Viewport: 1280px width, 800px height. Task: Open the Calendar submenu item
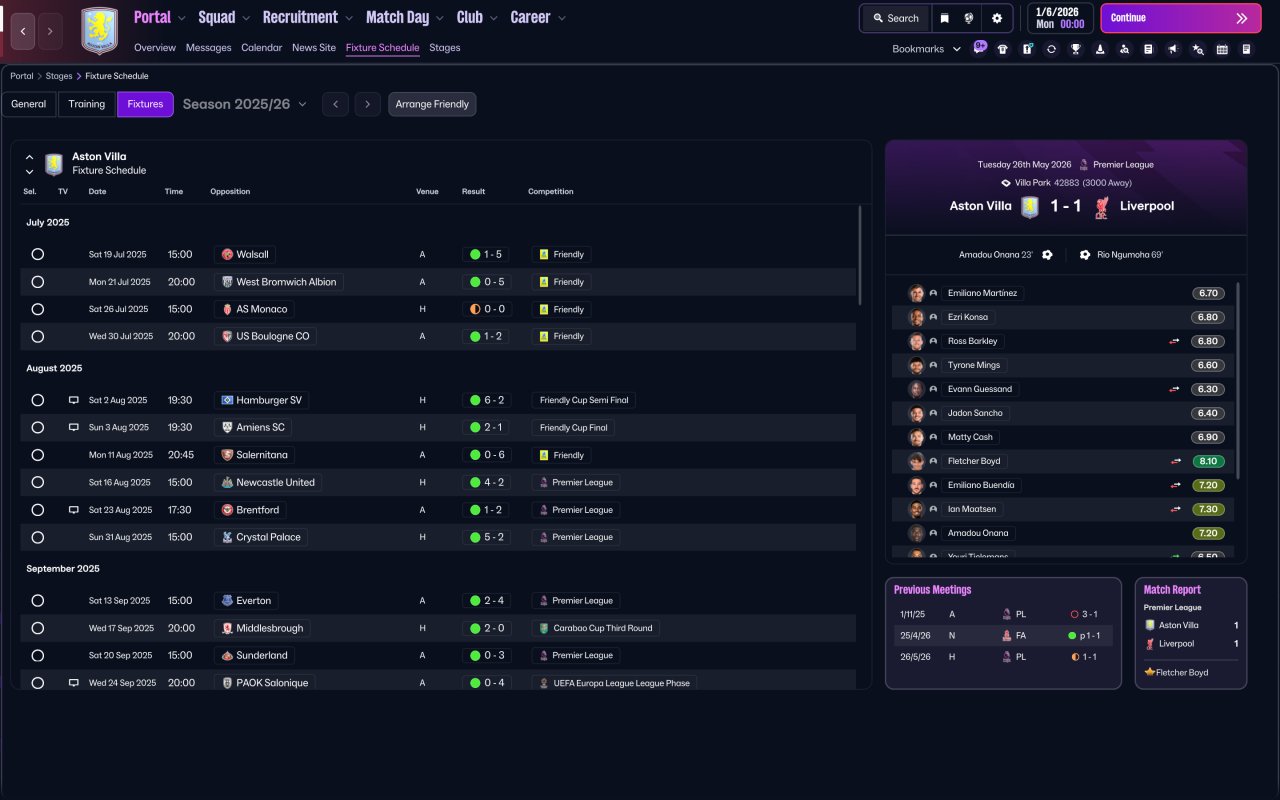tap(261, 48)
